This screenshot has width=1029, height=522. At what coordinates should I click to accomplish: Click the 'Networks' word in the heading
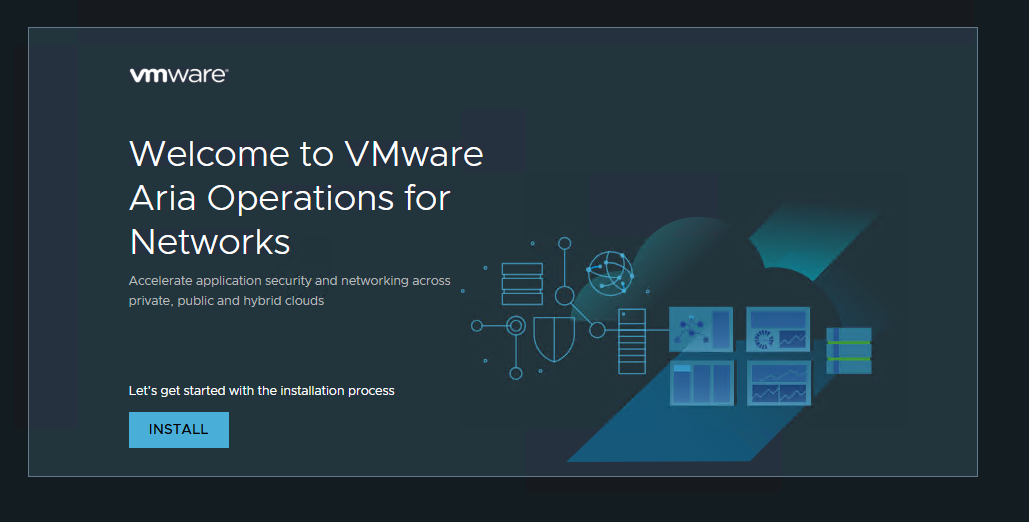click(x=210, y=242)
